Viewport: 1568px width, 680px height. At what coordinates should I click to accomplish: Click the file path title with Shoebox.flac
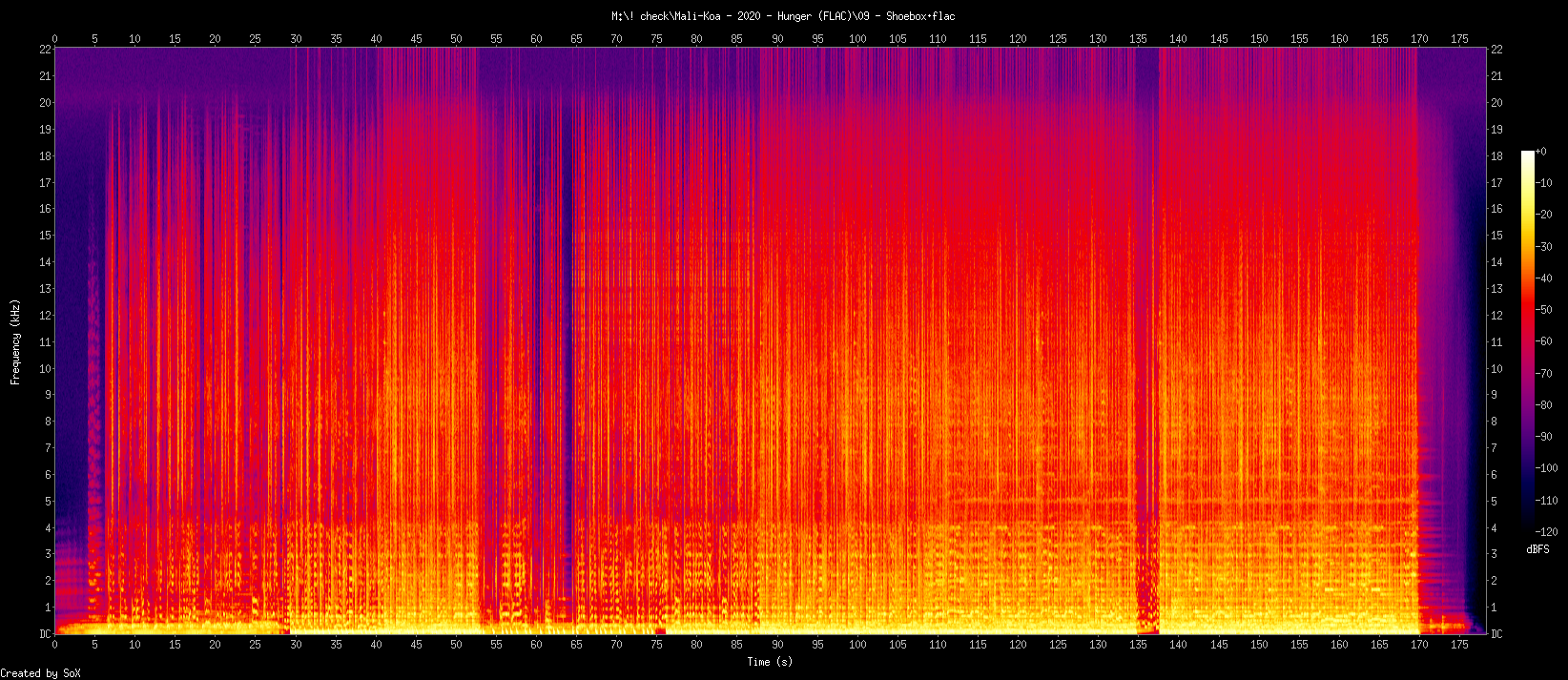click(783, 16)
